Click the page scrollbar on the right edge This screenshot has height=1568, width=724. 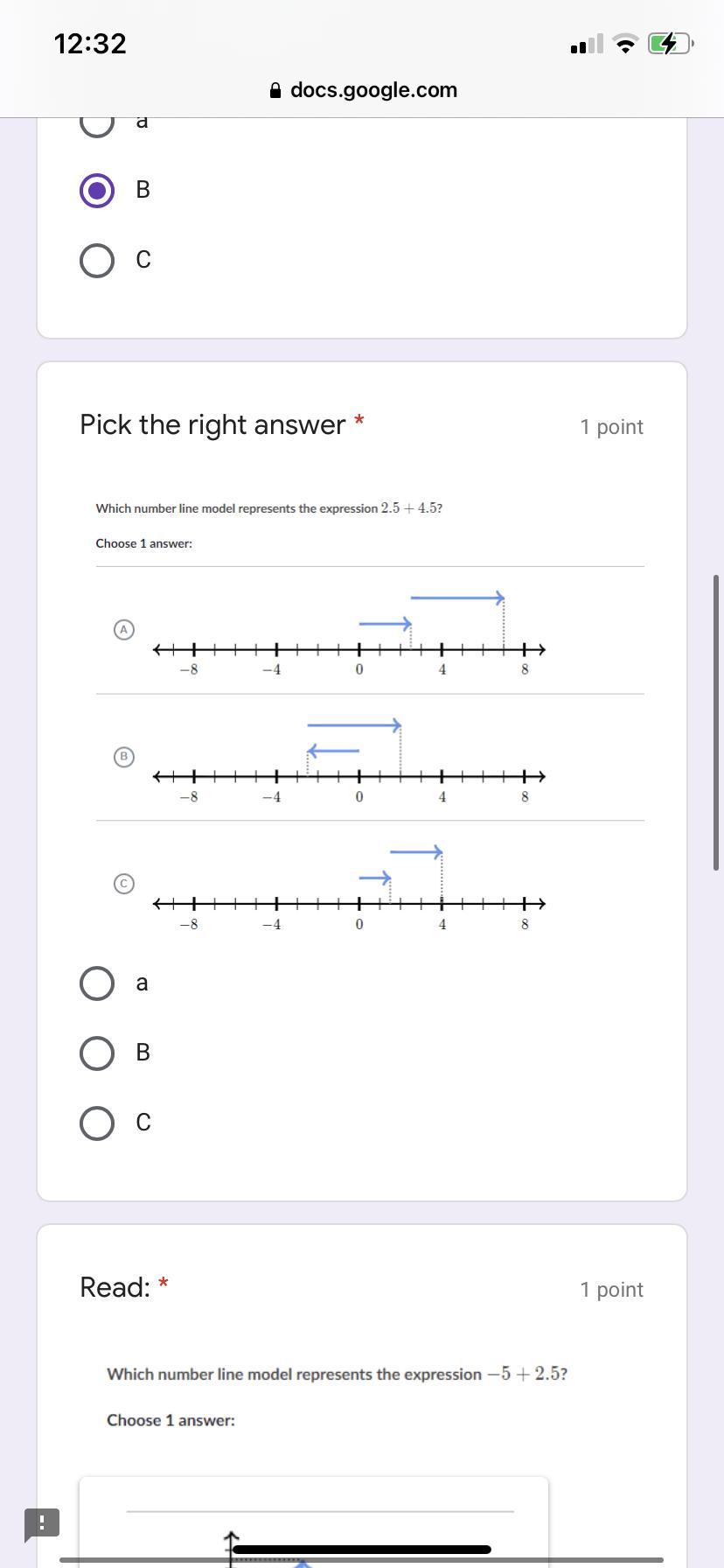[716, 722]
